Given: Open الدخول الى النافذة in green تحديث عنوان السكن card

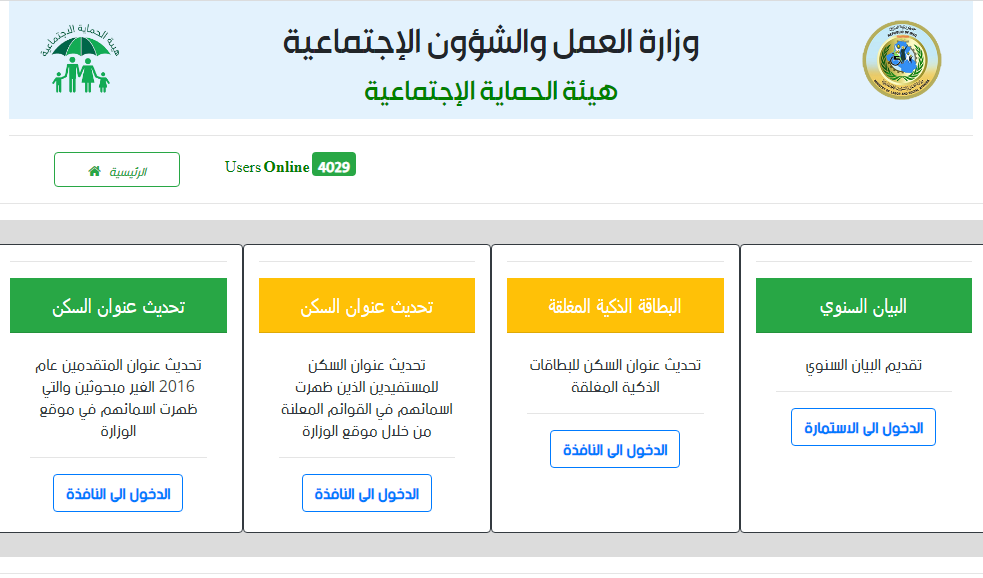Looking at the screenshot, I should click(x=118, y=493).
